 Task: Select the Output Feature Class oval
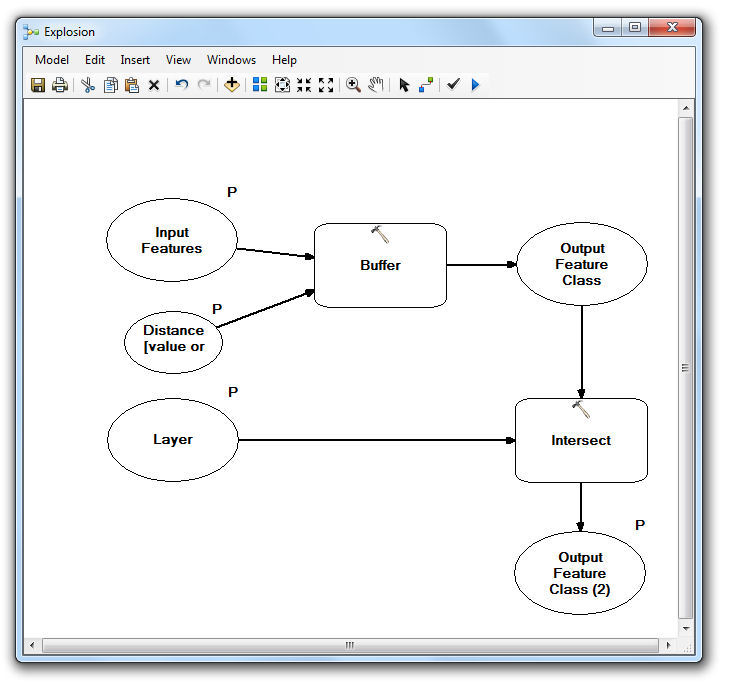[582, 264]
